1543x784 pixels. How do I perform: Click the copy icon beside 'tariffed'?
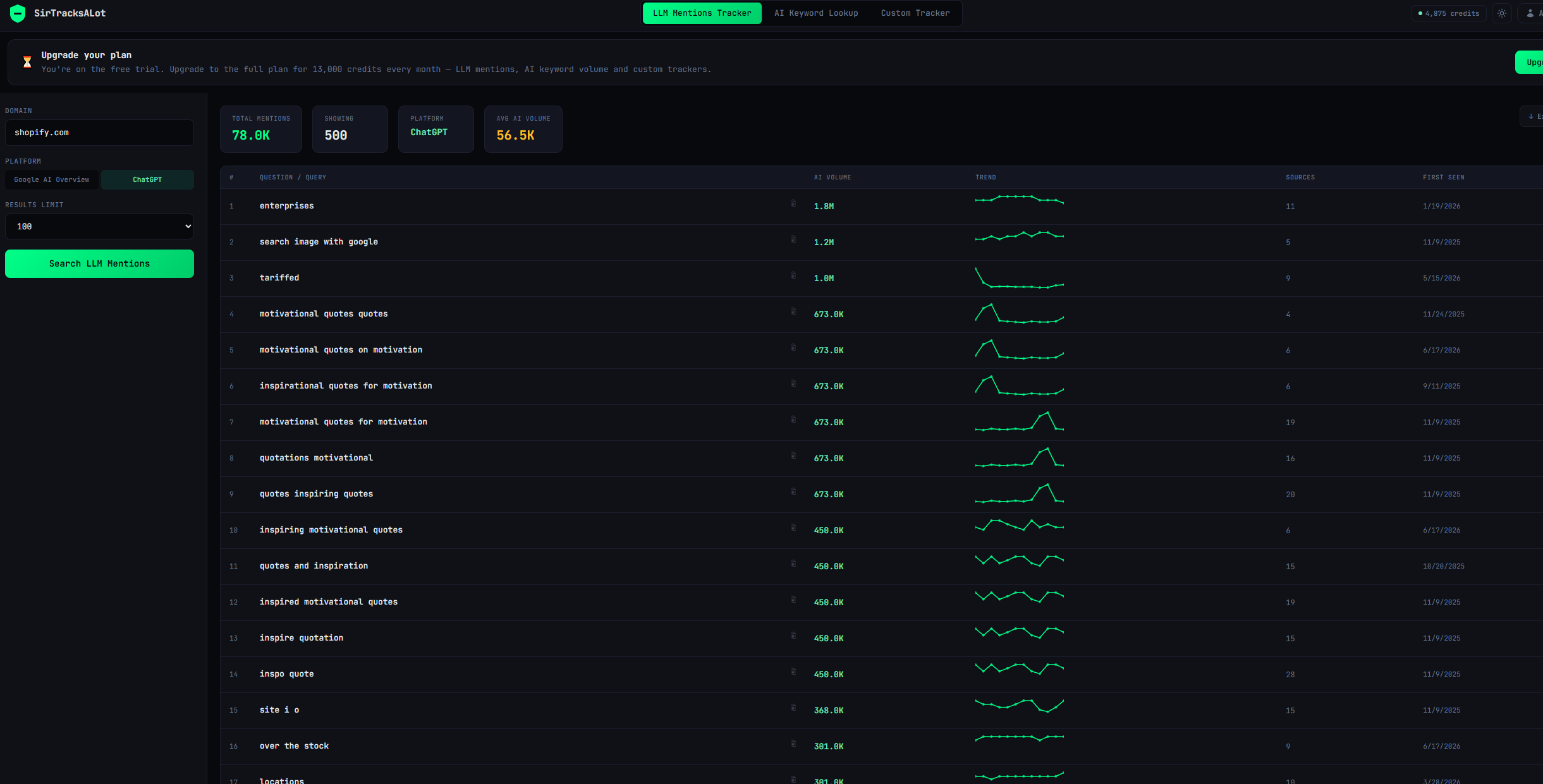(x=793, y=275)
